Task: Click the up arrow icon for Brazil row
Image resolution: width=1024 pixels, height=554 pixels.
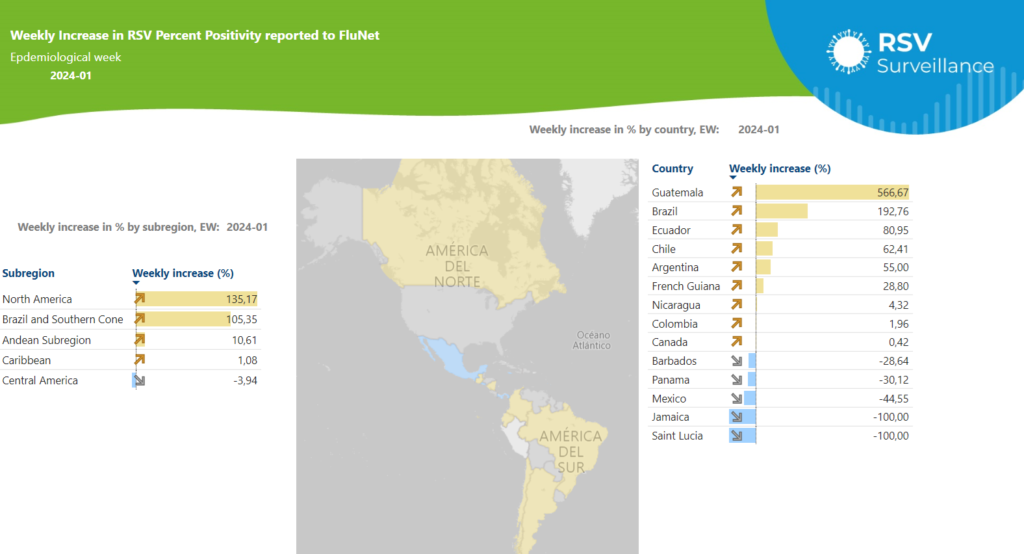Action: (737, 211)
